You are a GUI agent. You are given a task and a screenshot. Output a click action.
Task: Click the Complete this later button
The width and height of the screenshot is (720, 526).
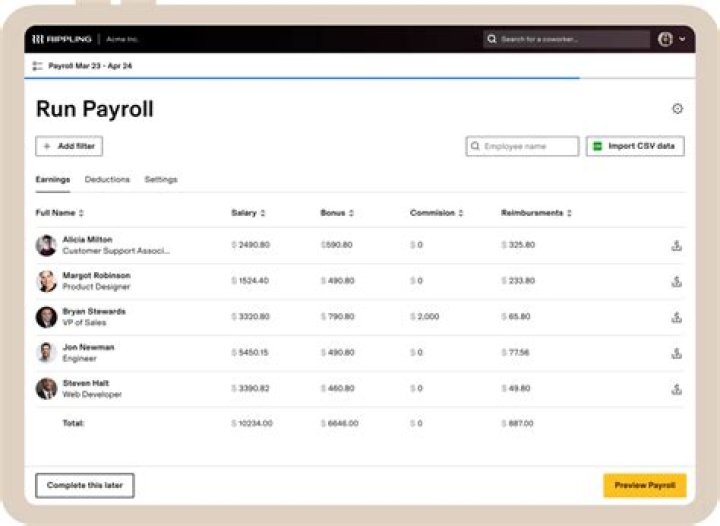coord(85,486)
